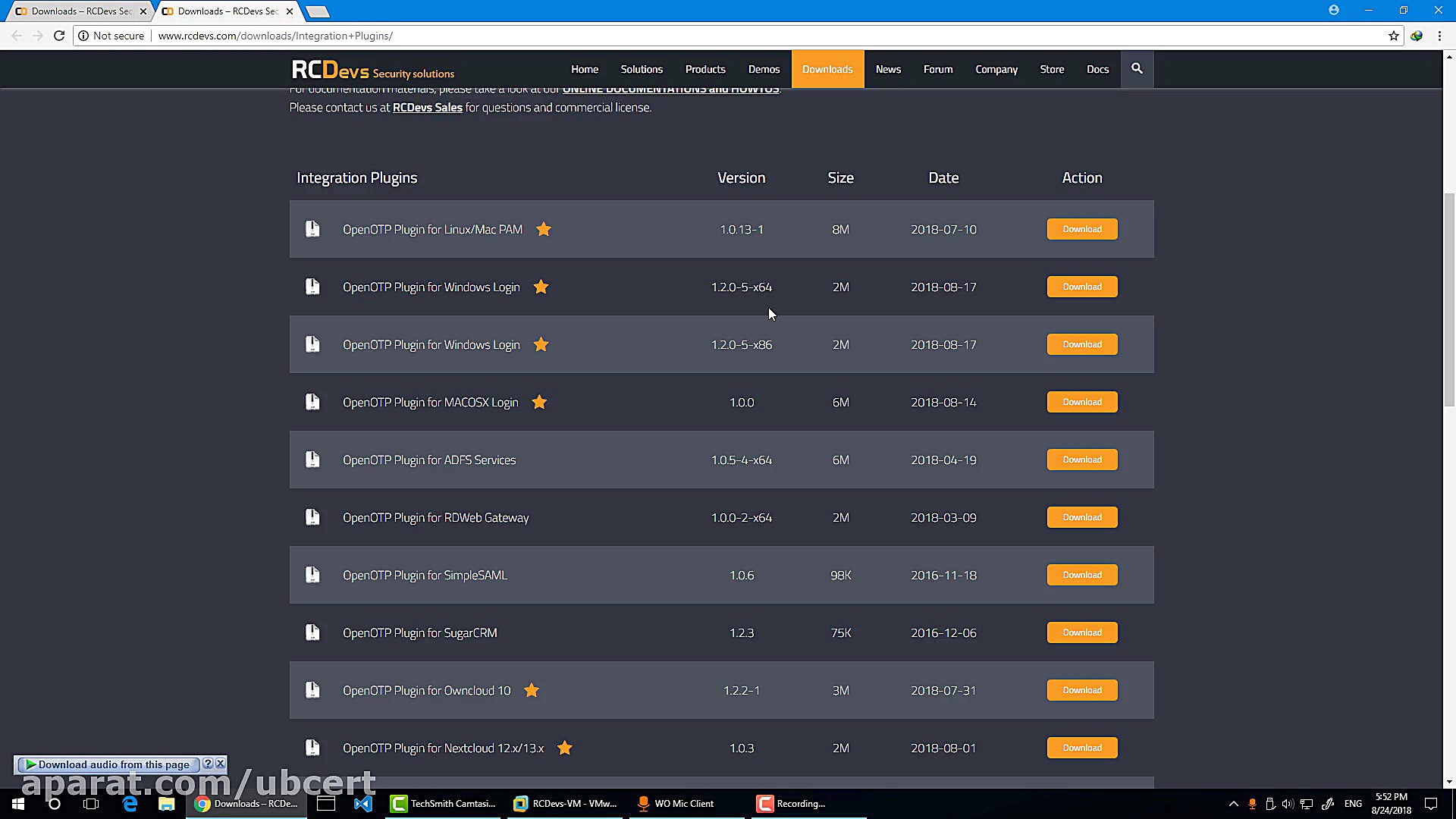
Task: Show hidden system tray icons chevron
Action: pyautogui.click(x=1233, y=804)
